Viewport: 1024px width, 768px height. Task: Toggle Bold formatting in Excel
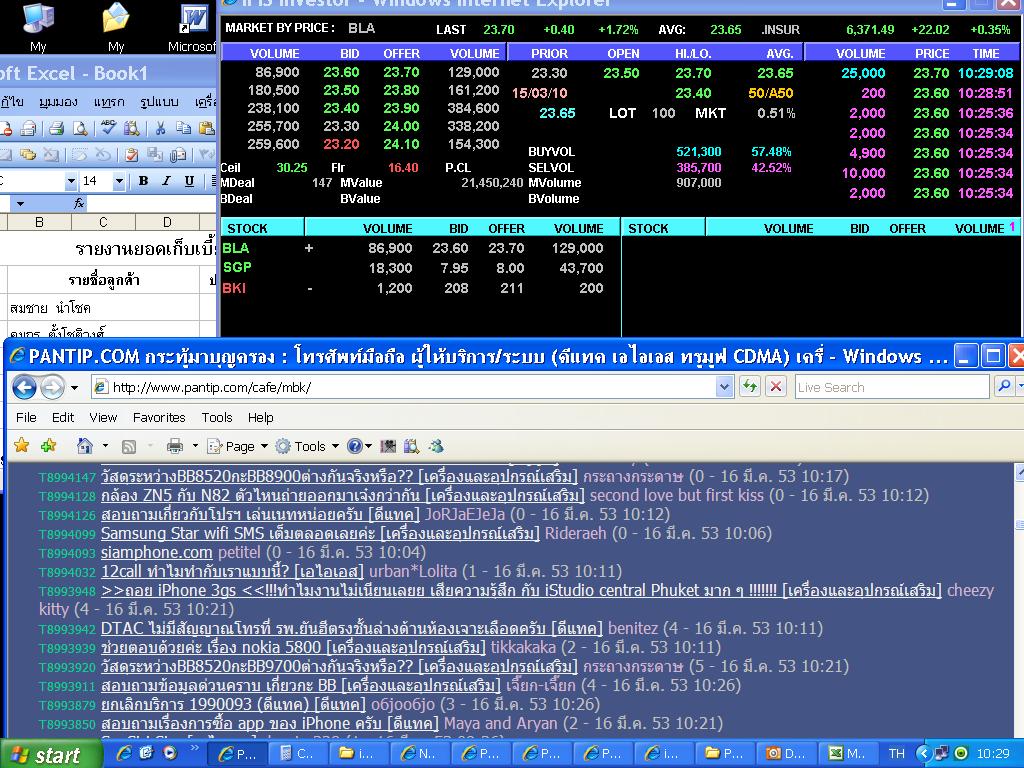(x=143, y=181)
